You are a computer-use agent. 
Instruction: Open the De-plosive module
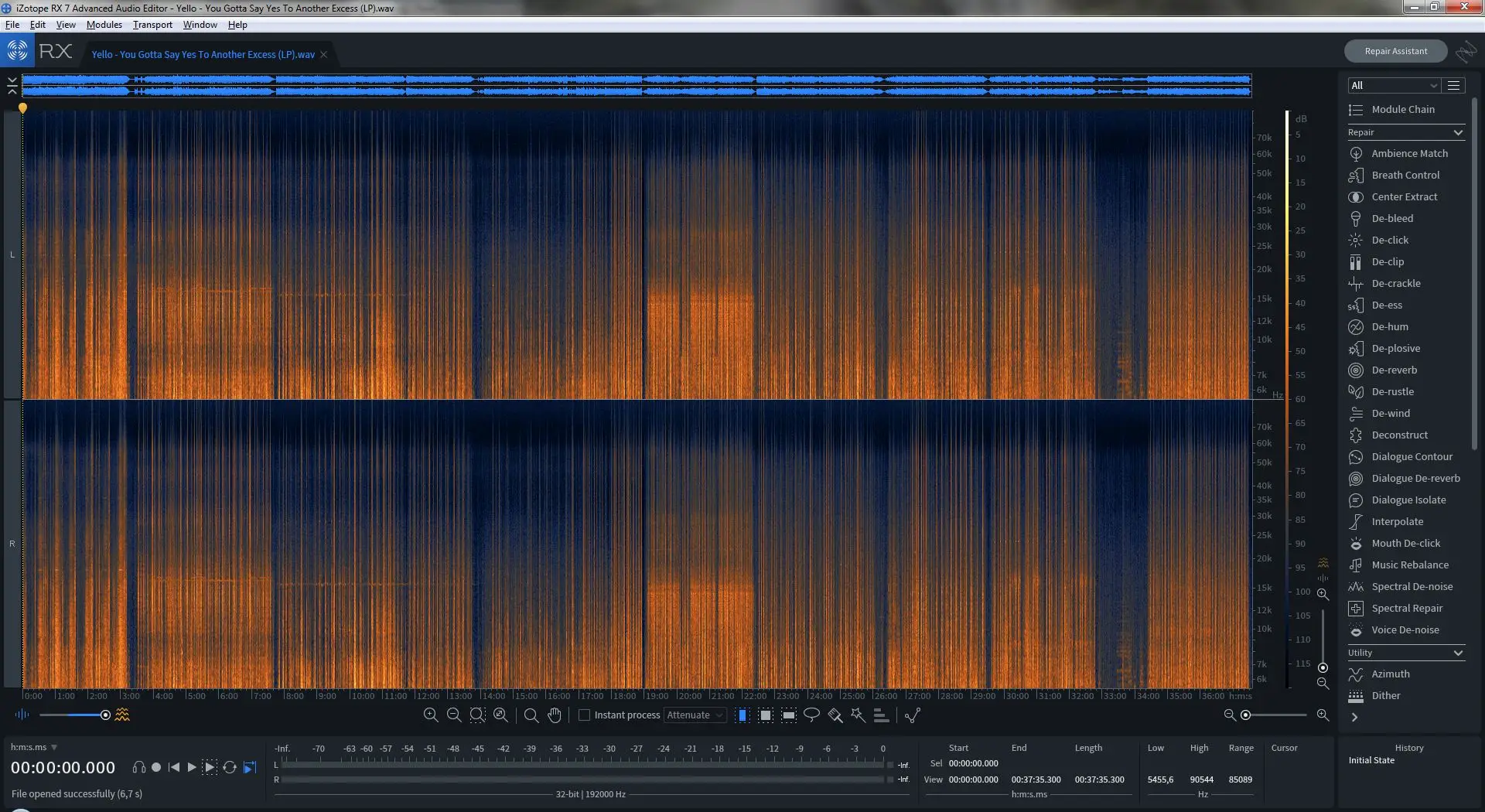pyautogui.click(x=1384, y=348)
